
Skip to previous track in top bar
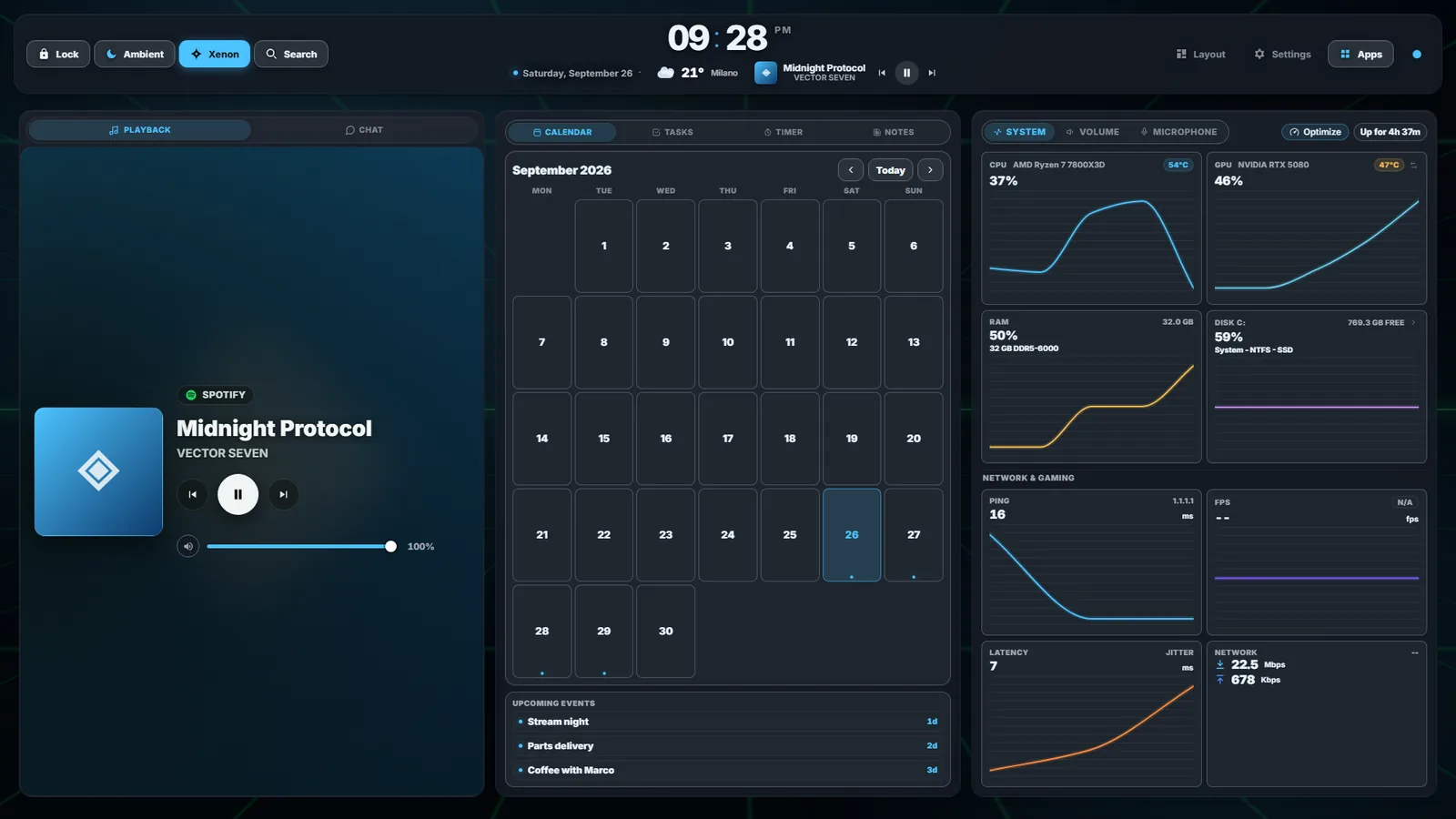pos(882,73)
